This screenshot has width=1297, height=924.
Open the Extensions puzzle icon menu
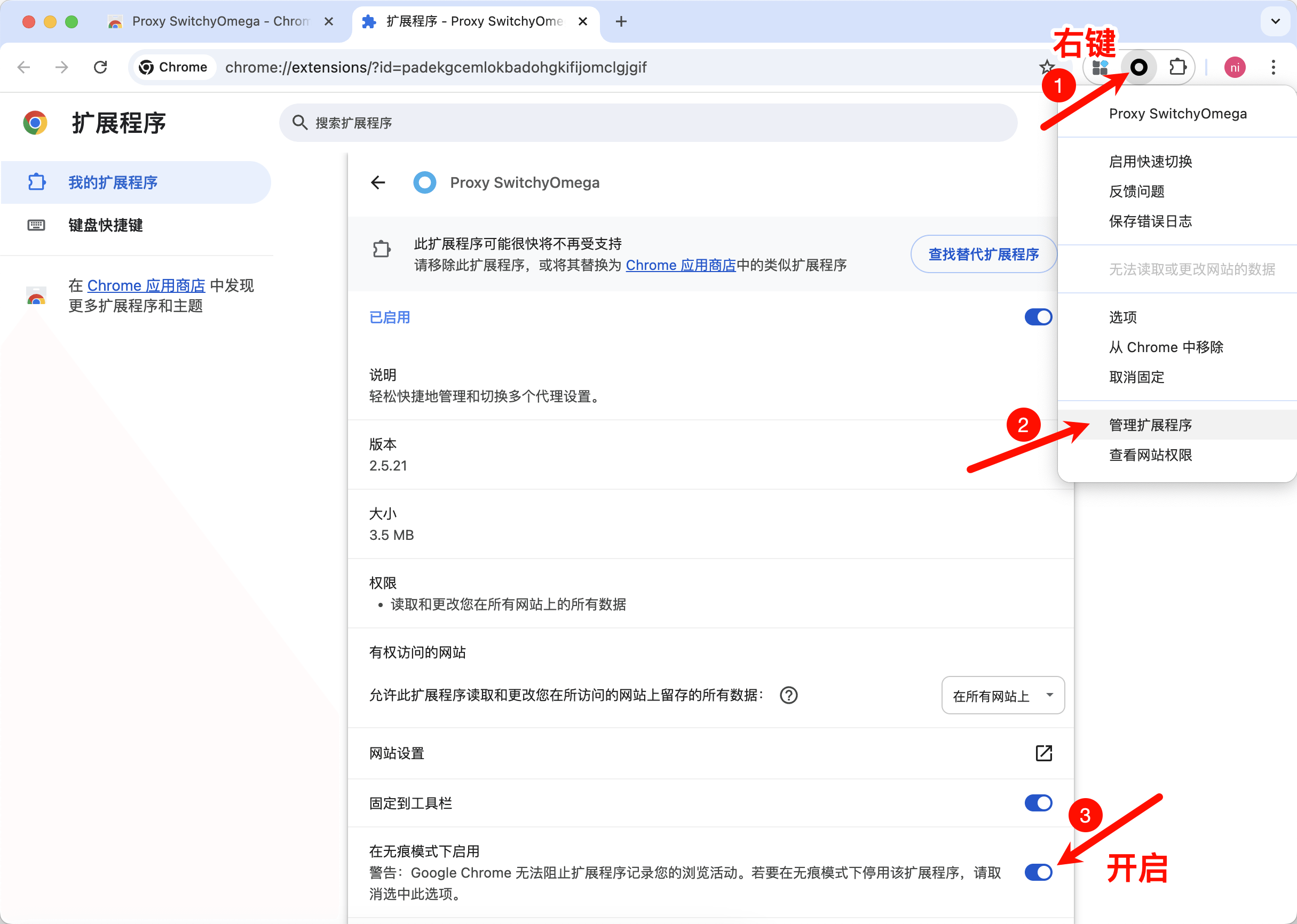pyautogui.click(x=1177, y=68)
